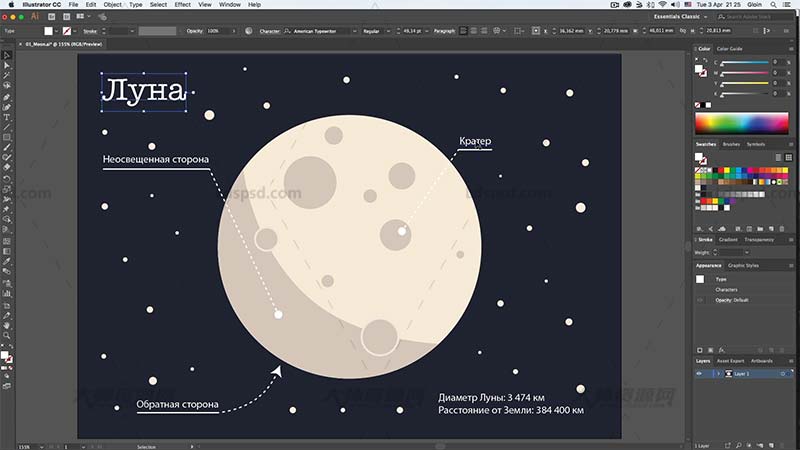The height and width of the screenshot is (450, 800).
Task: Align text center in Paragraph options
Action: pyautogui.click(x=473, y=31)
